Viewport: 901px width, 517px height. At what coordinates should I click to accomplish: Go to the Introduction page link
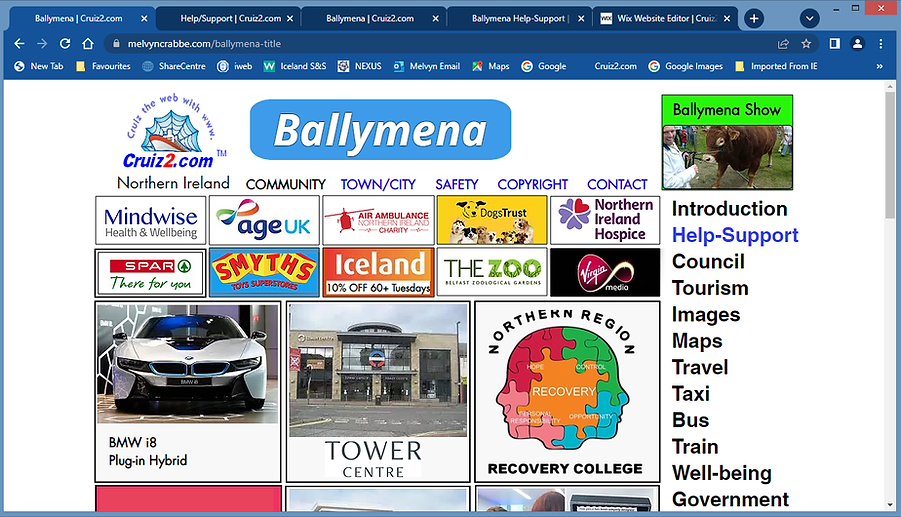[730, 209]
